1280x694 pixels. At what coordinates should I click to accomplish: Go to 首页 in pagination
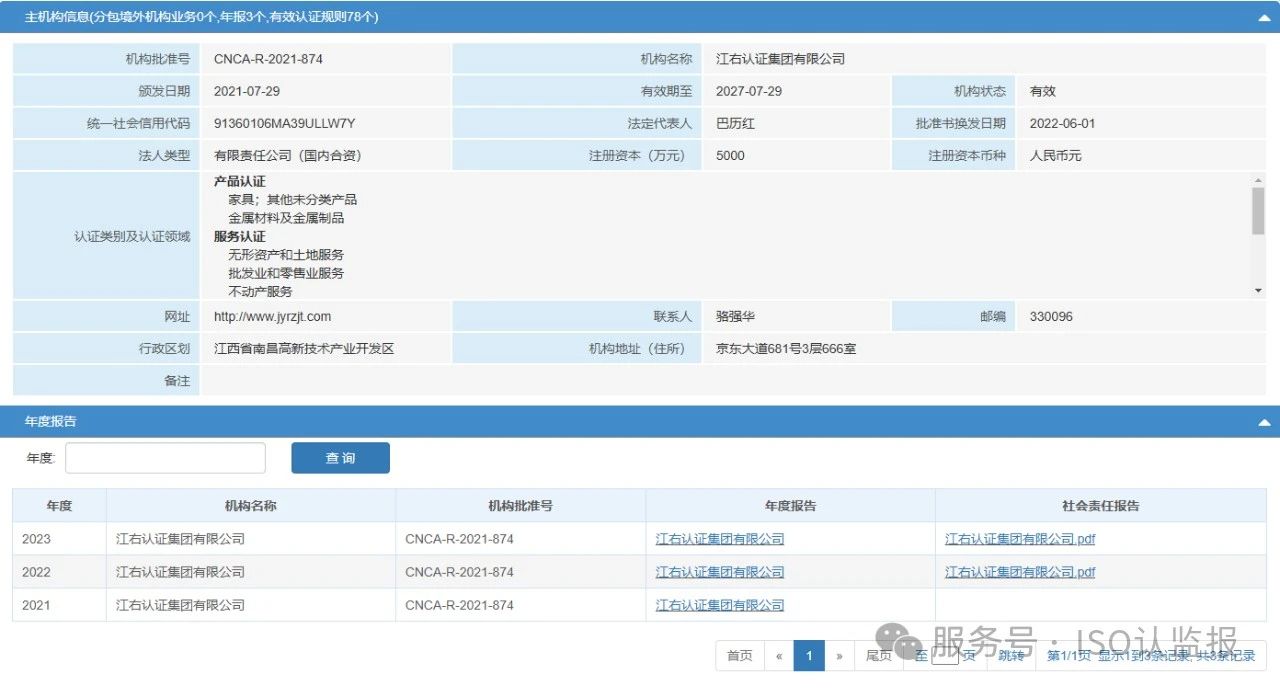point(740,656)
